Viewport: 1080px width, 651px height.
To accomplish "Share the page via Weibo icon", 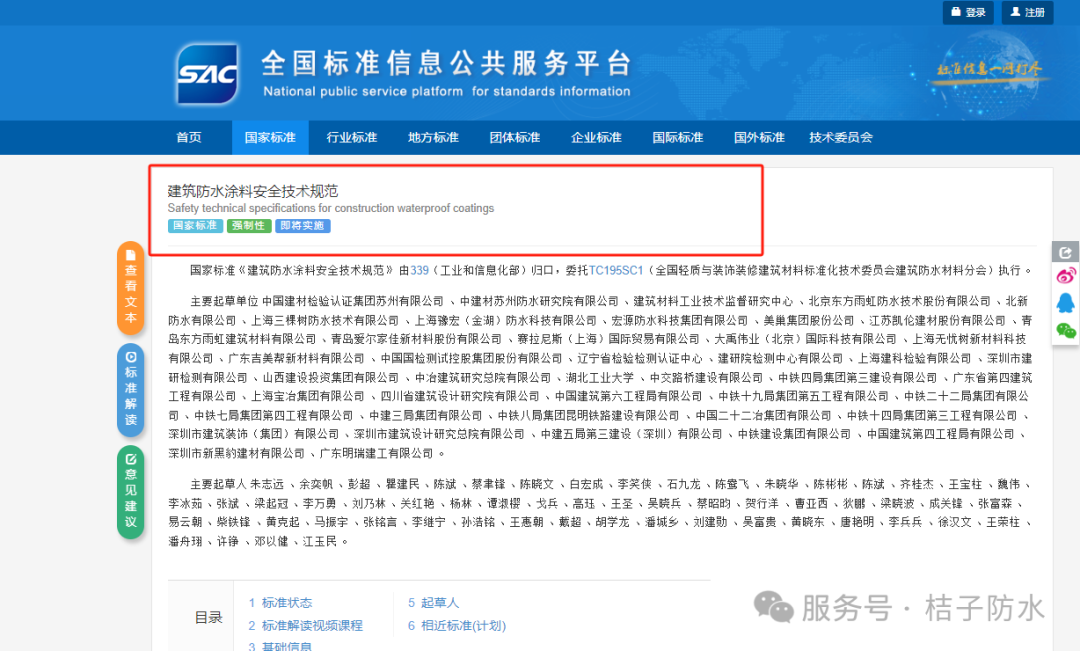I will 1066,275.
